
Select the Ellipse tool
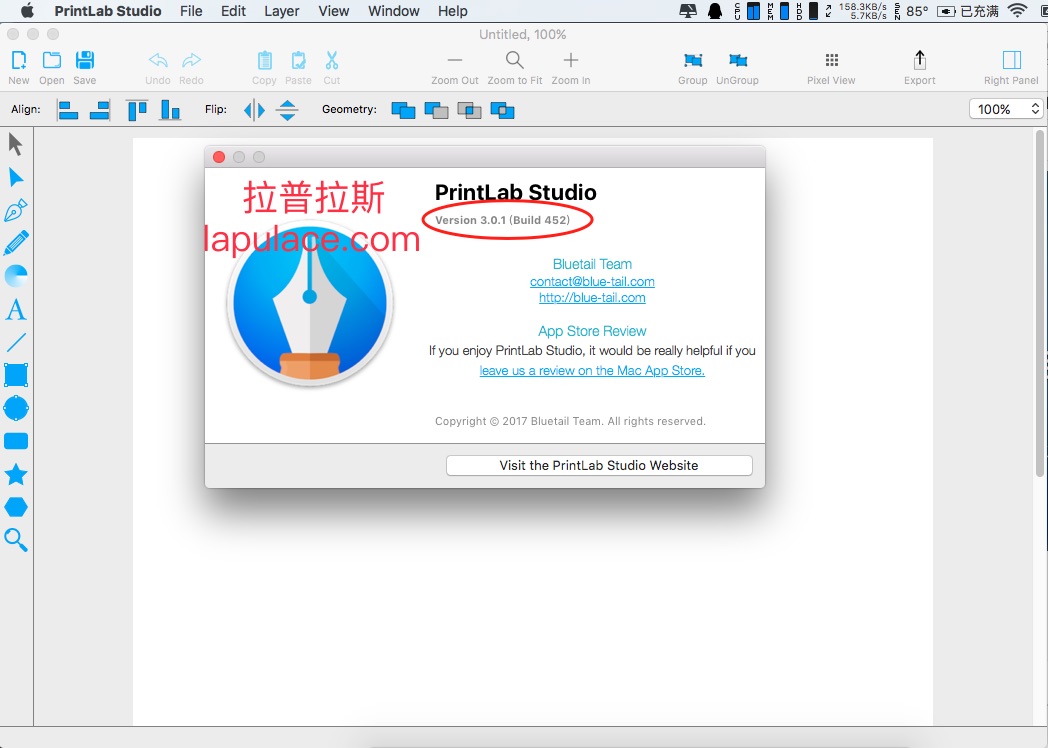(16, 408)
